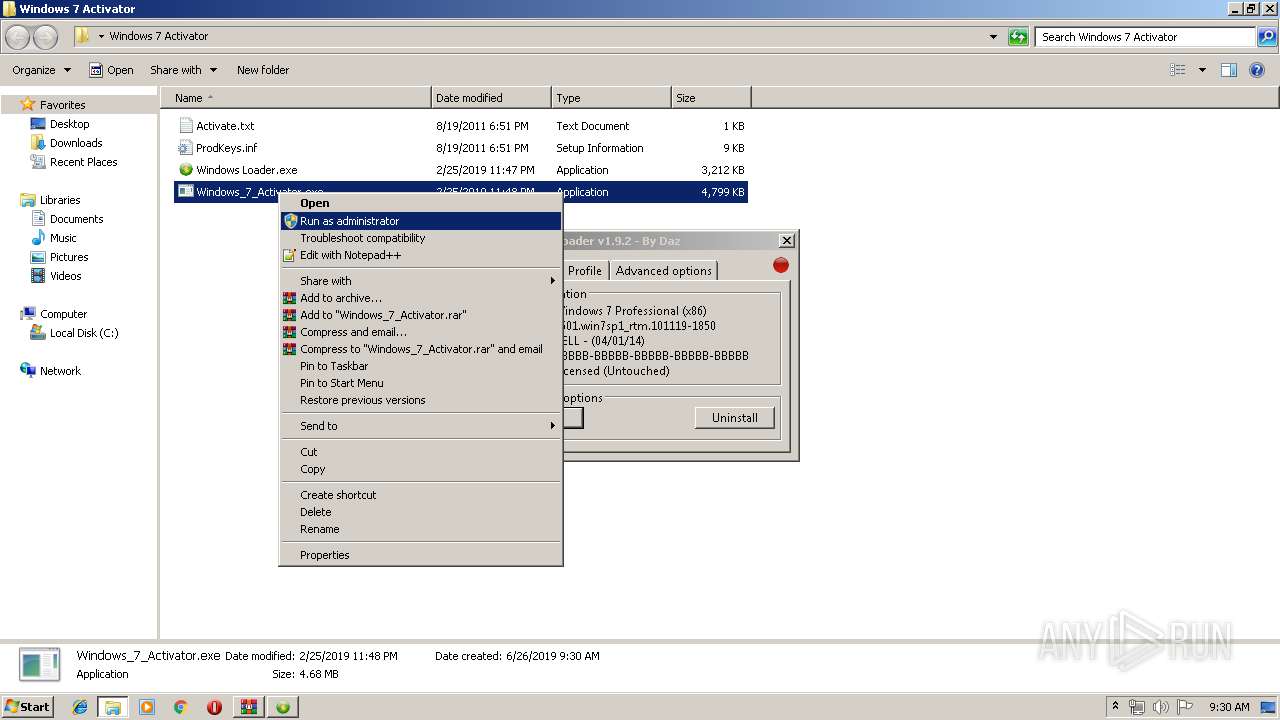Expand the Share with submenu

click(421, 281)
